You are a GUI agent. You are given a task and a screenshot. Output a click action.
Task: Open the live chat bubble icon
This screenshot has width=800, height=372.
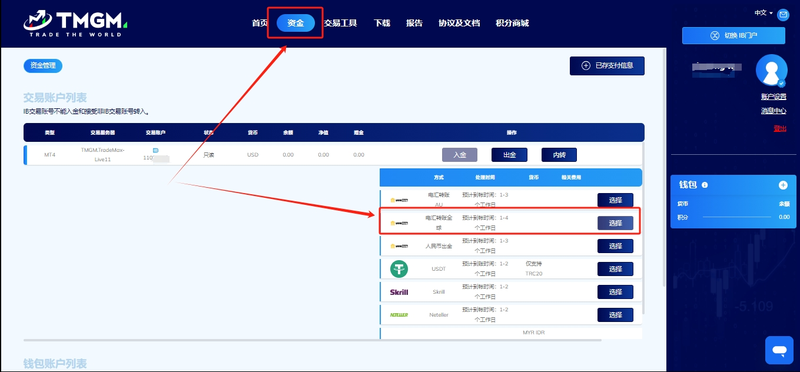click(x=779, y=350)
